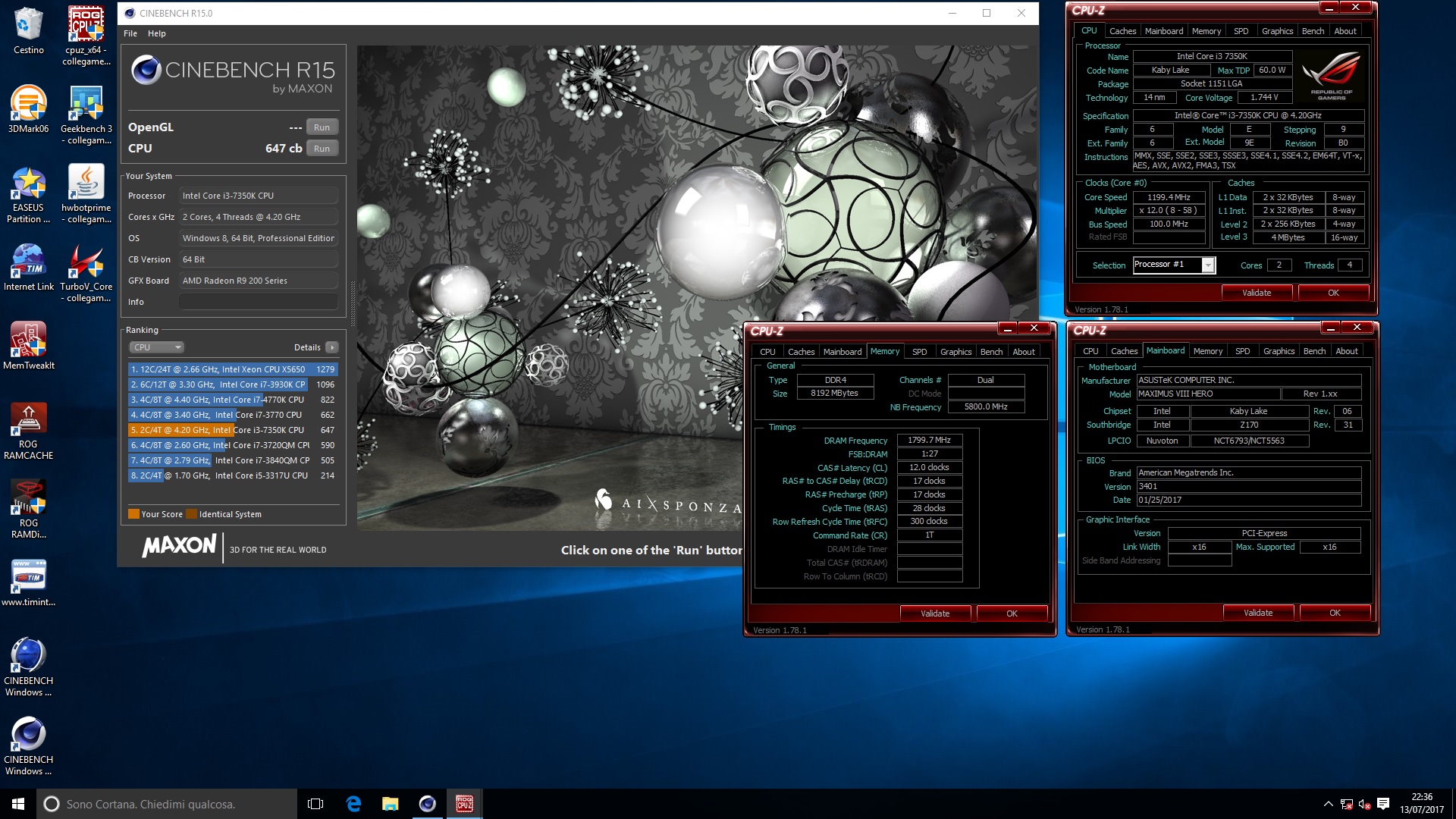Select highlighted ranking row Core i3-7350K
1456x819 pixels.
click(233, 430)
